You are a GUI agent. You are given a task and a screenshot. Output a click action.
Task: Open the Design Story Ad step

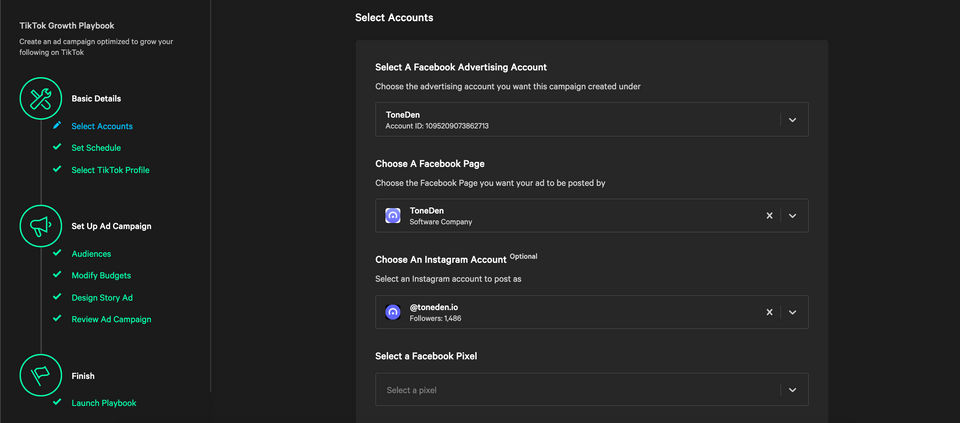tap(102, 298)
